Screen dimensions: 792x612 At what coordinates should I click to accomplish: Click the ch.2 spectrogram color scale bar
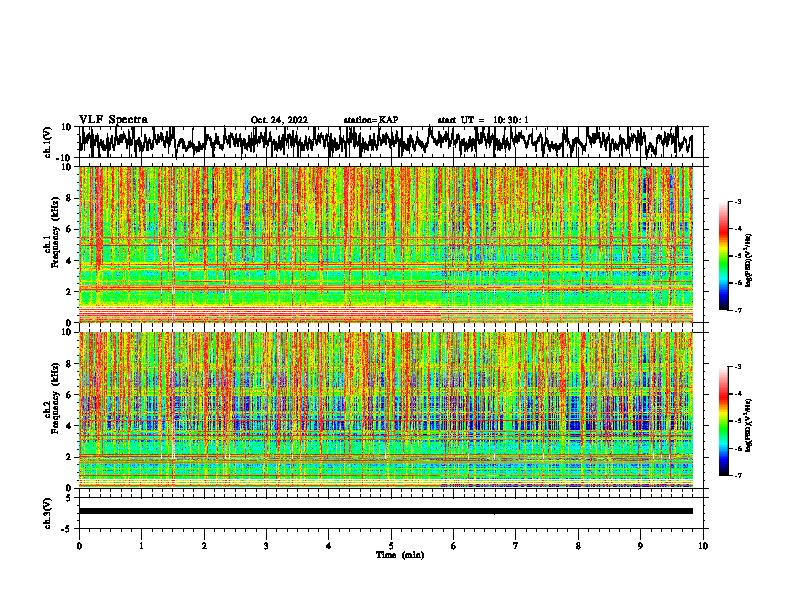(723, 421)
